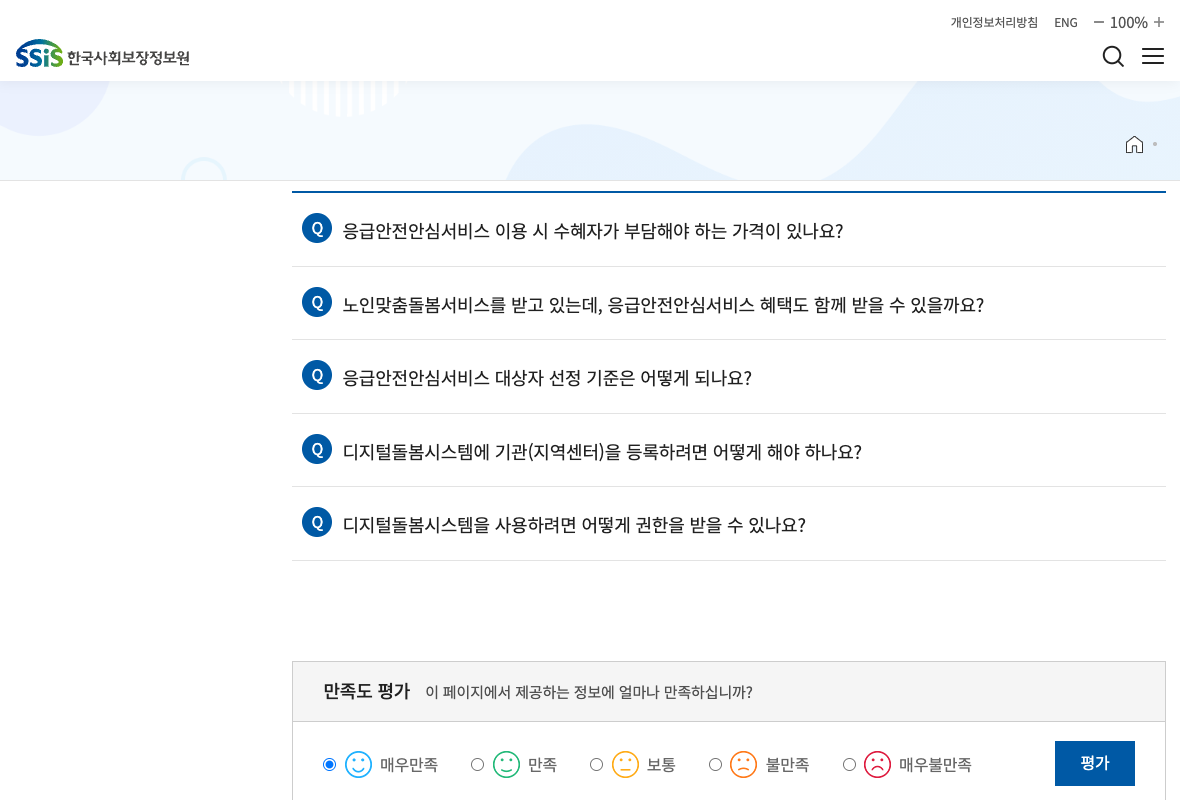
Task: Click the yellow neutral 보통 face icon
Action: click(x=625, y=765)
